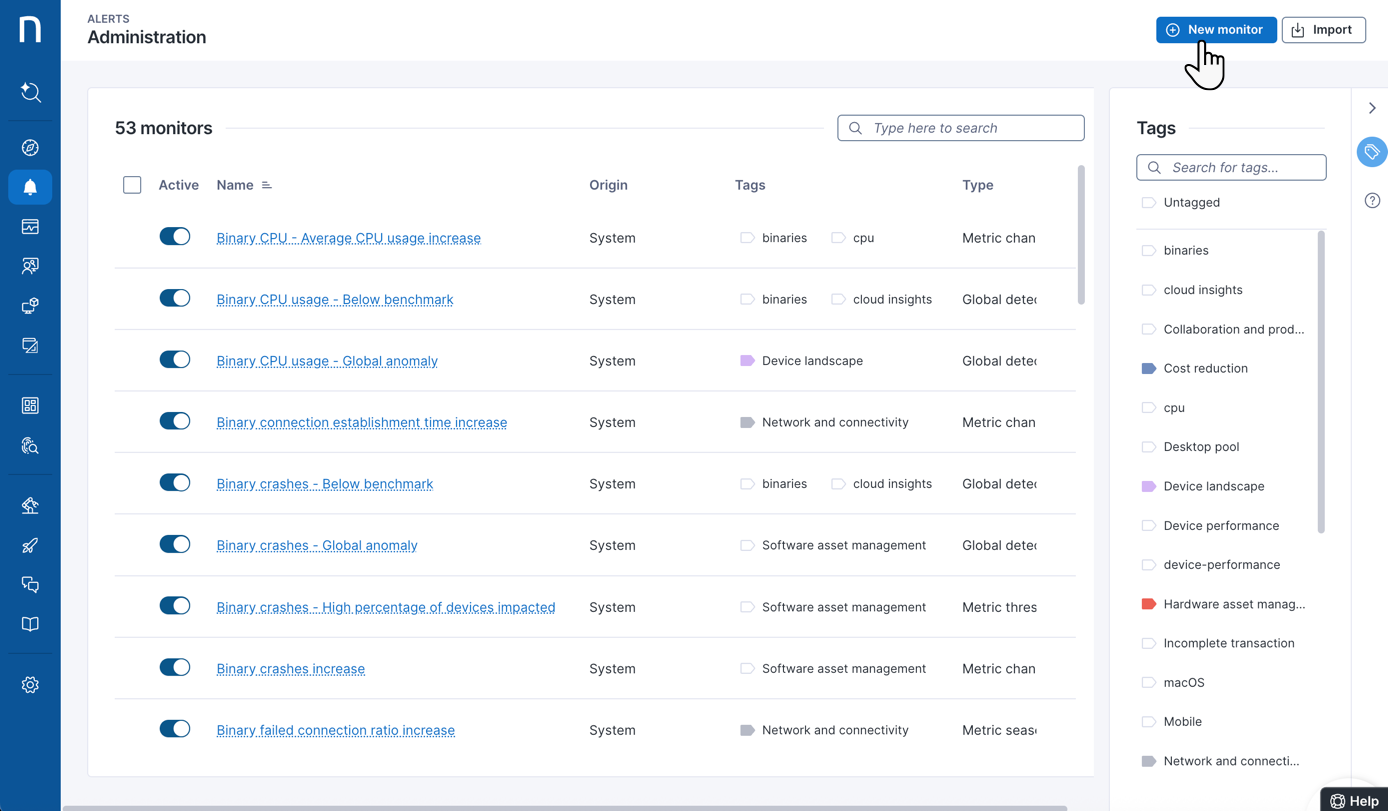This screenshot has height=811, width=1388.
Task: Select the Untagged filter in Tags panel
Action: [1191, 202]
